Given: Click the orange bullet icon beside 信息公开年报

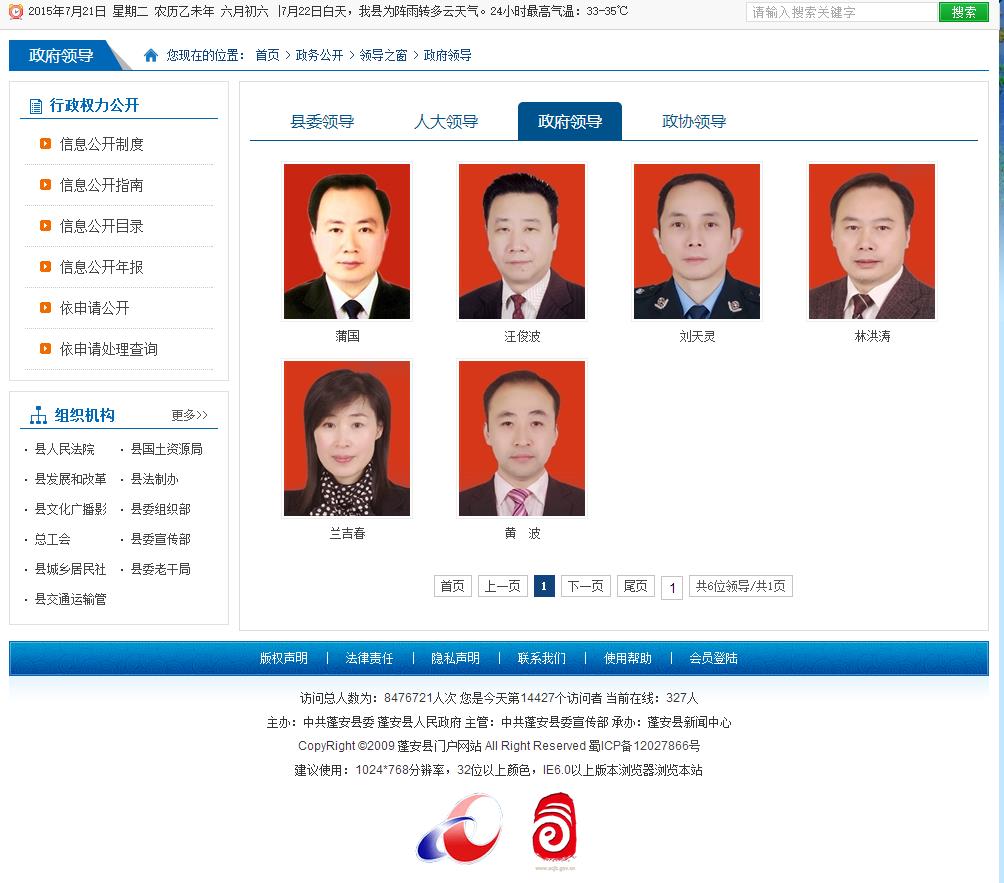Looking at the screenshot, I should 45,267.
